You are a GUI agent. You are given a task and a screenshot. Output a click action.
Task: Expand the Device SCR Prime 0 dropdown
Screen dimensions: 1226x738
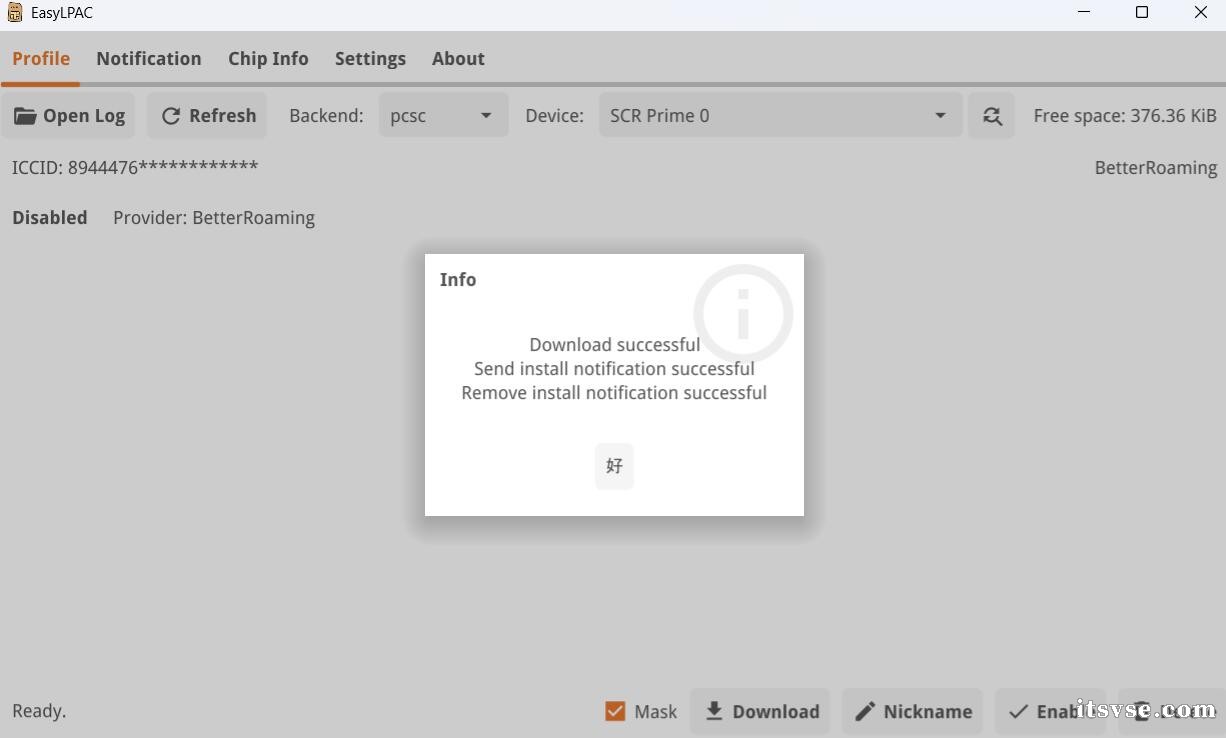pyautogui.click(x=780, y=116)
